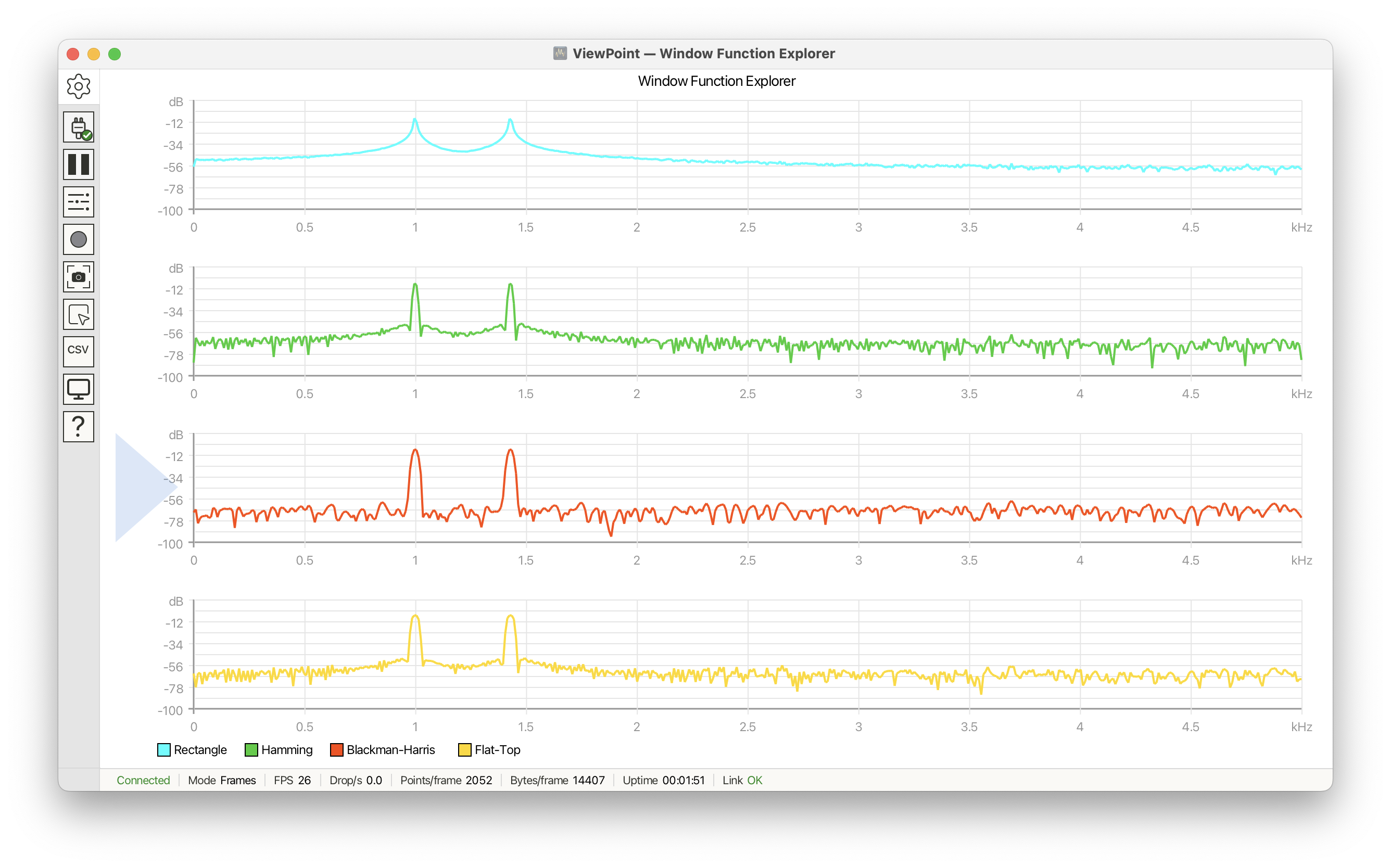Image resolution: width=1391 pixels, height=868 pixels.
Task: Take a screenshot with the camera icon
Action: point(79,277)
